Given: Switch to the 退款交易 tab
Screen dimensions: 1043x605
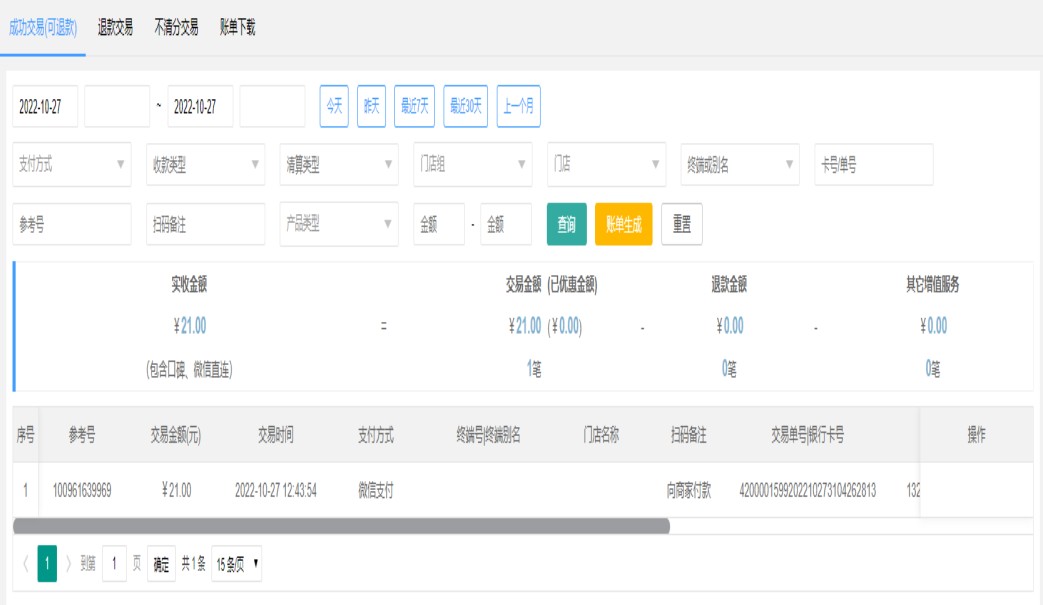Looking at the screenshot, I should pos(115,28).
